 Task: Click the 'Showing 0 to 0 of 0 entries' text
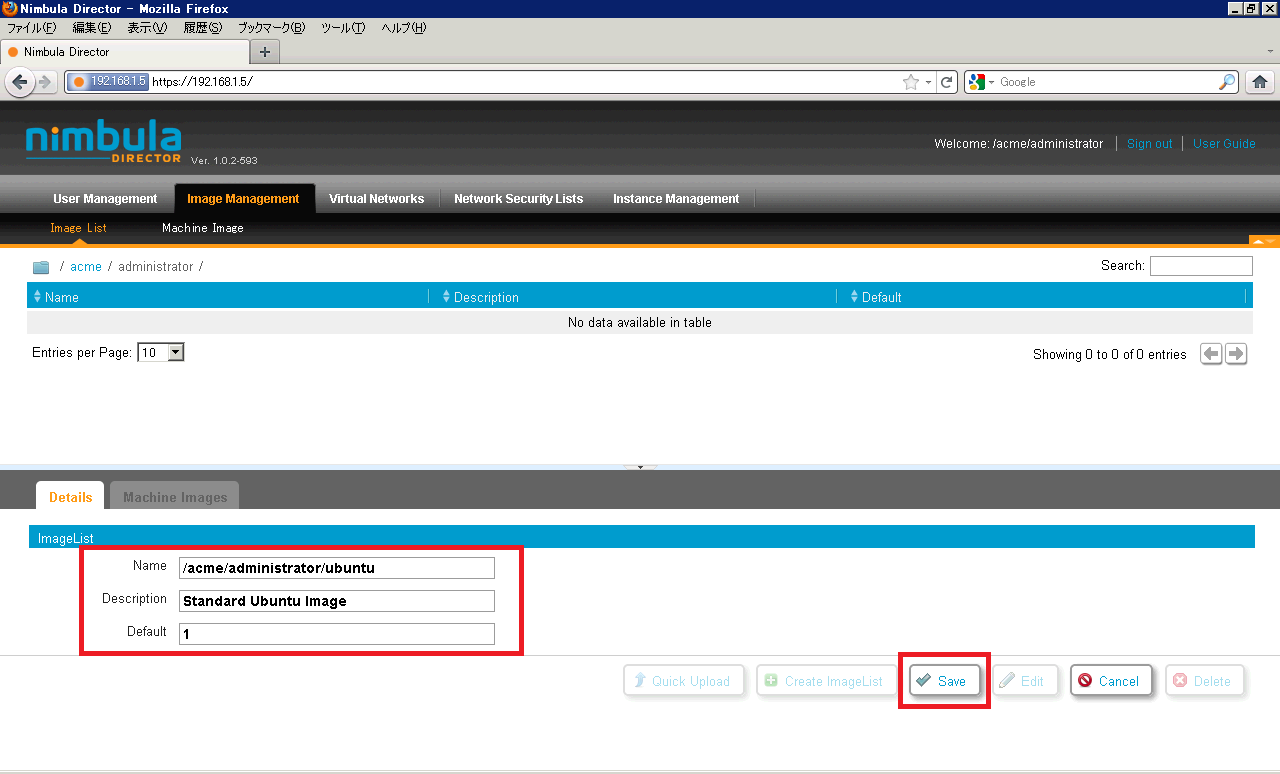coord(1109,355)
